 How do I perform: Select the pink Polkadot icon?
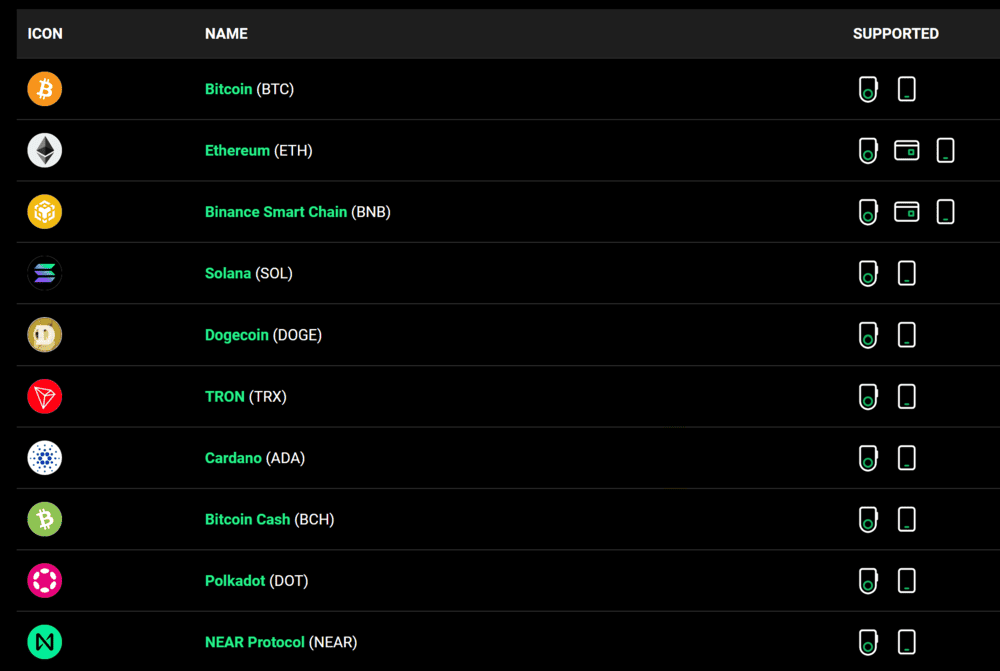[x=44, y=580]
